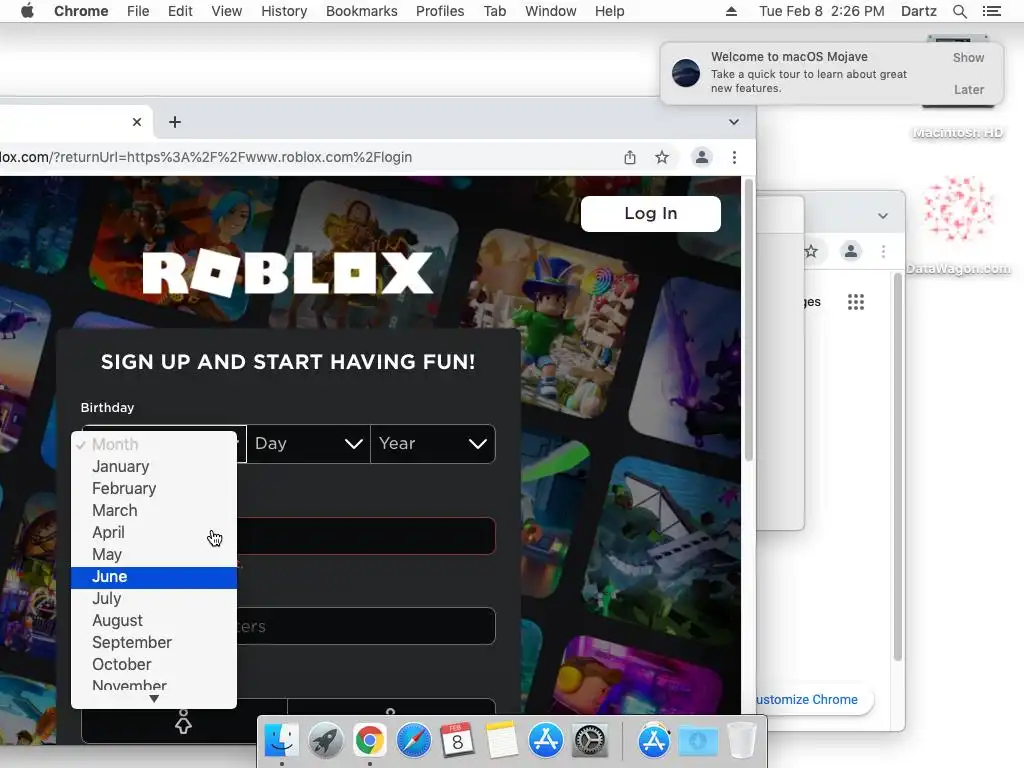Screen dimensions: 1024x768
Task: Click profile icon in background Chrome window
Action: 851,251
